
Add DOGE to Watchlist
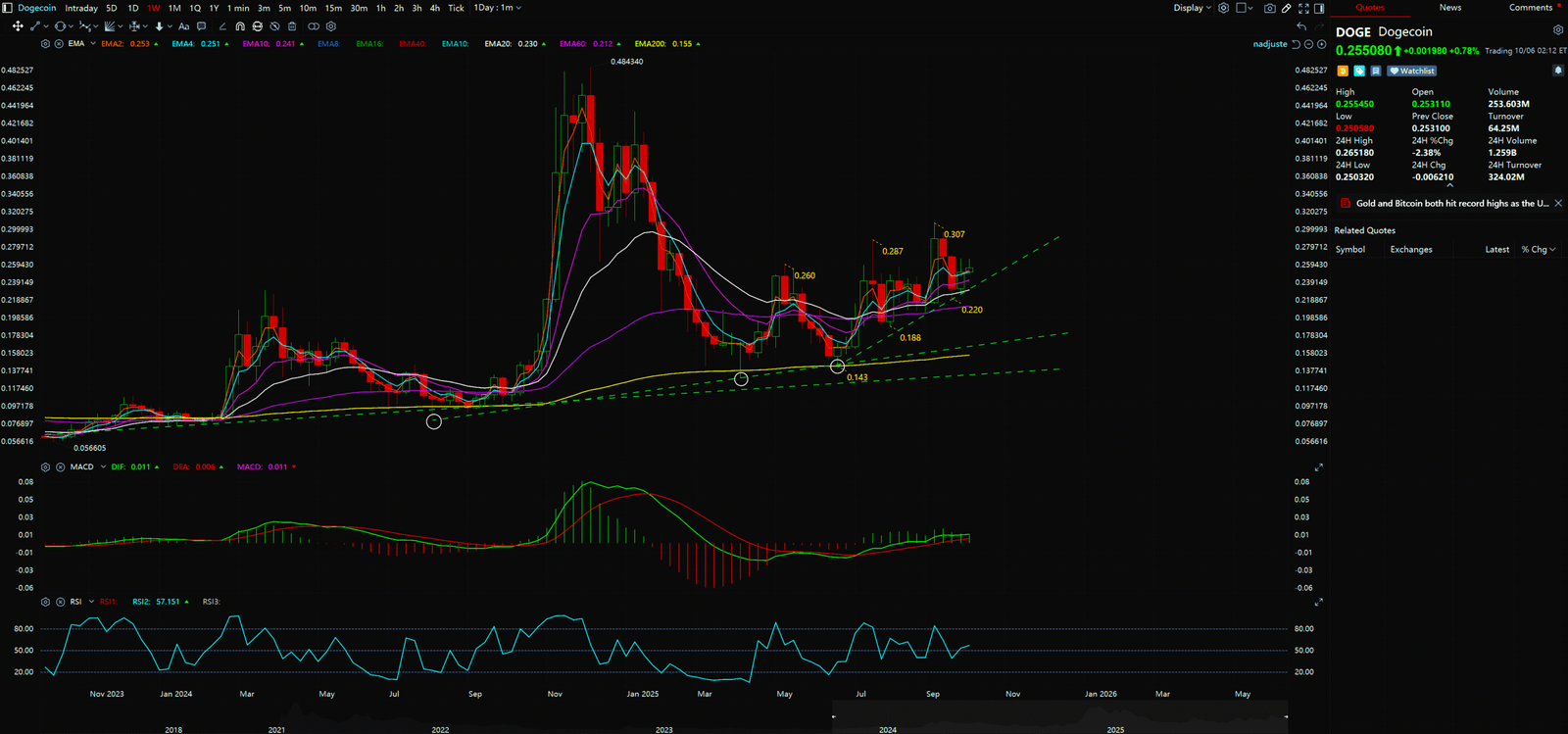1412,71
